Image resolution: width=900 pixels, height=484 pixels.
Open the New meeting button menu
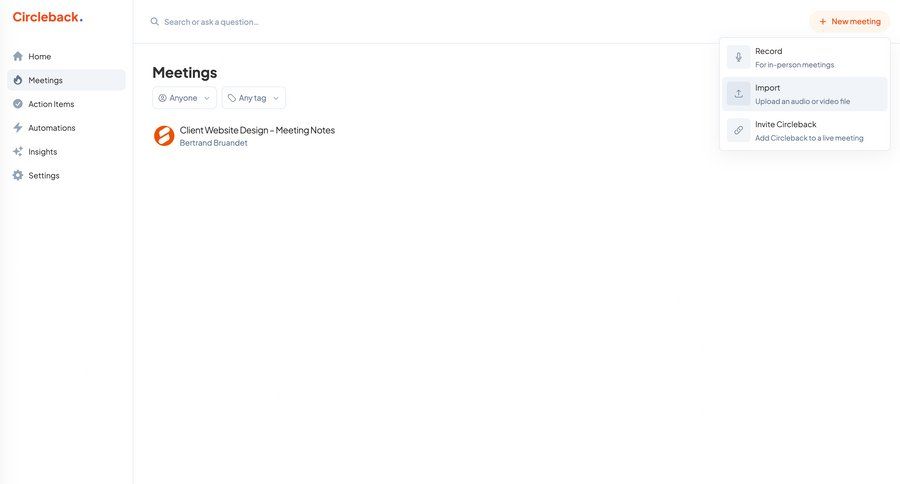coord(849,21)
